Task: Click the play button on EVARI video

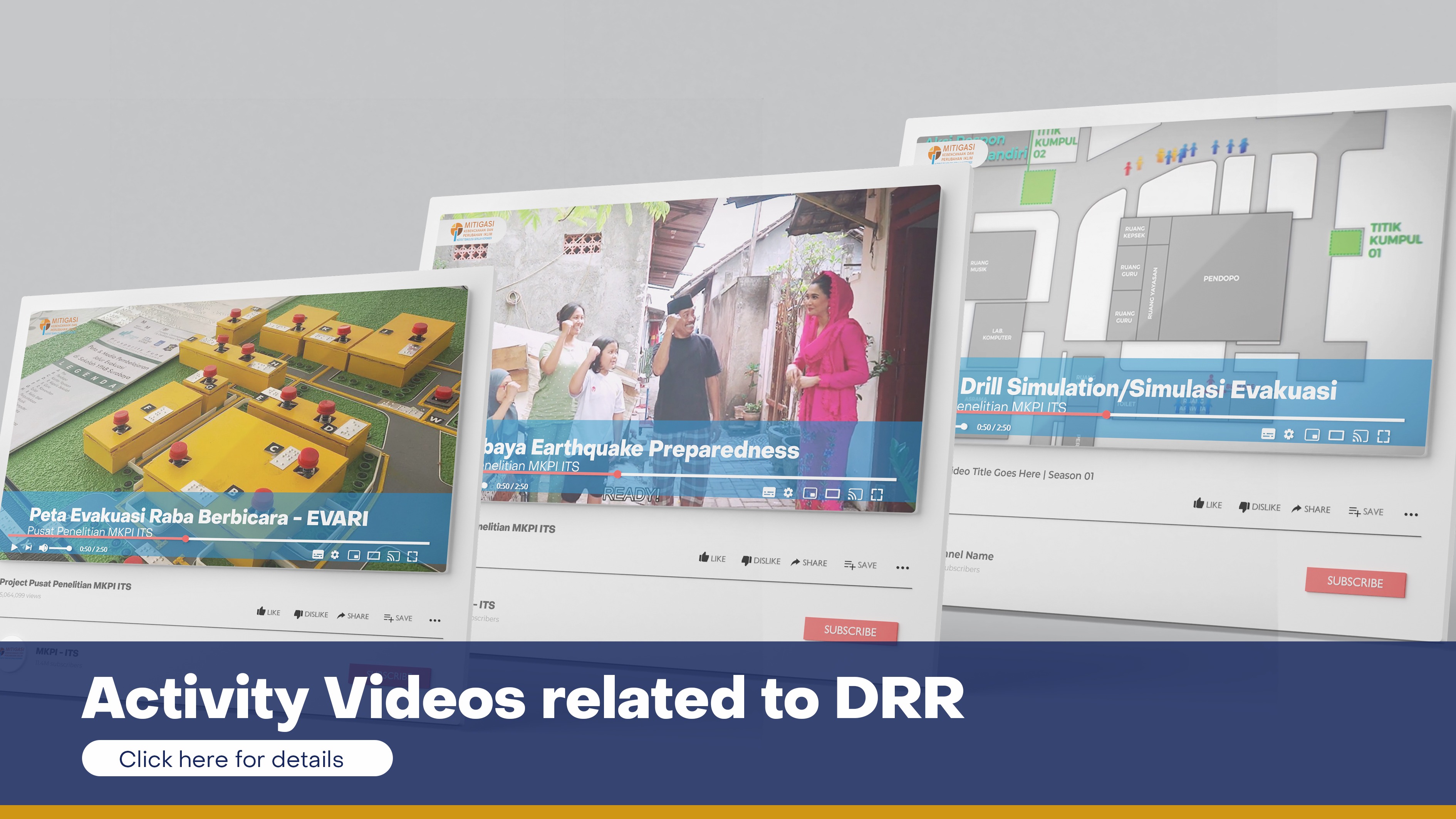Action: (x=14, y=547)
